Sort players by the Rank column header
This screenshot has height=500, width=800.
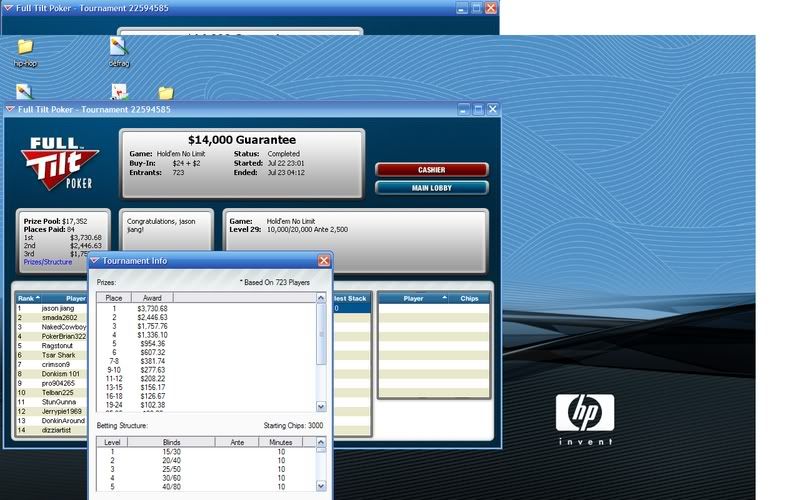click(x=29, y=298)
